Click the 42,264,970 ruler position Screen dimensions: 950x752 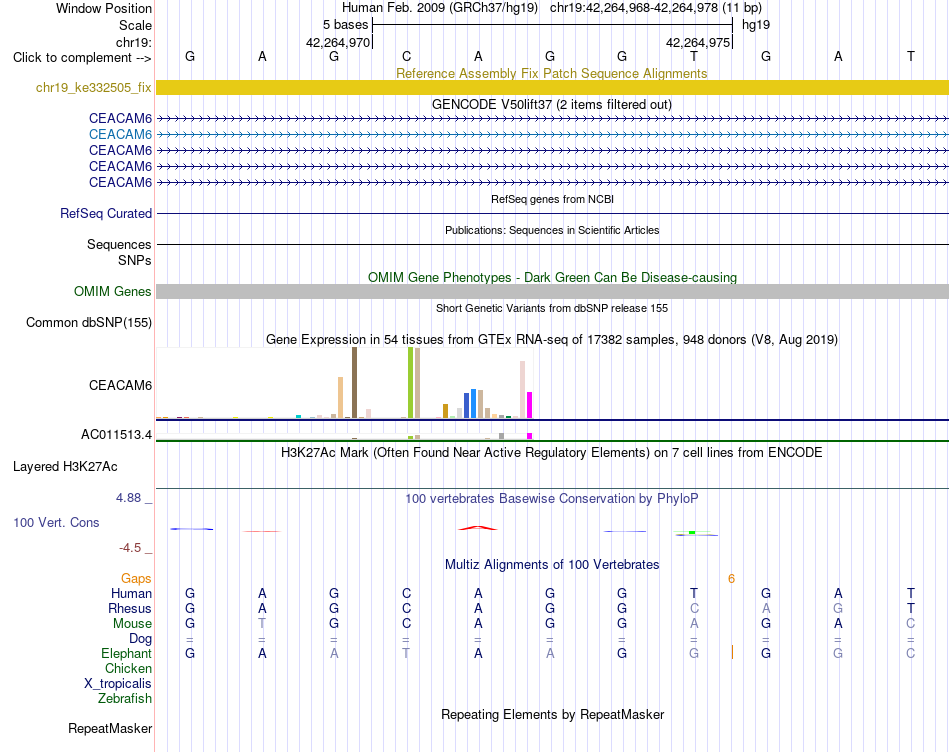337,42
